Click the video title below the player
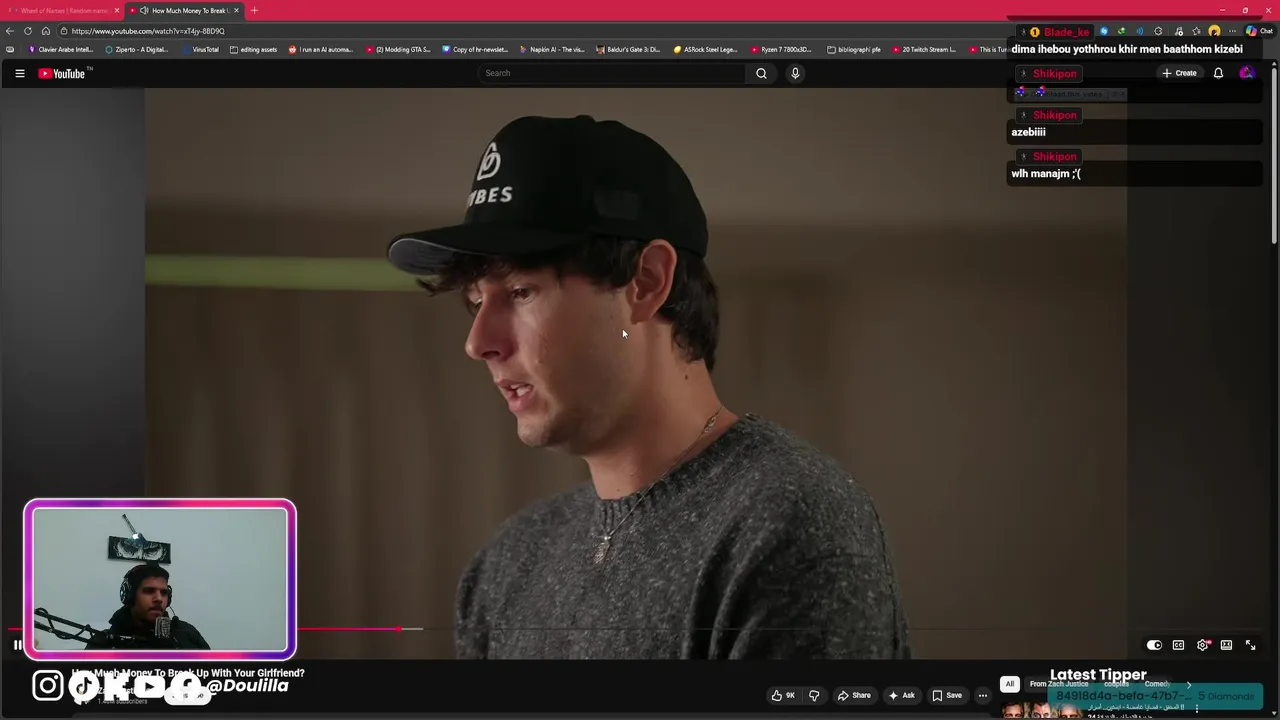 188,673
